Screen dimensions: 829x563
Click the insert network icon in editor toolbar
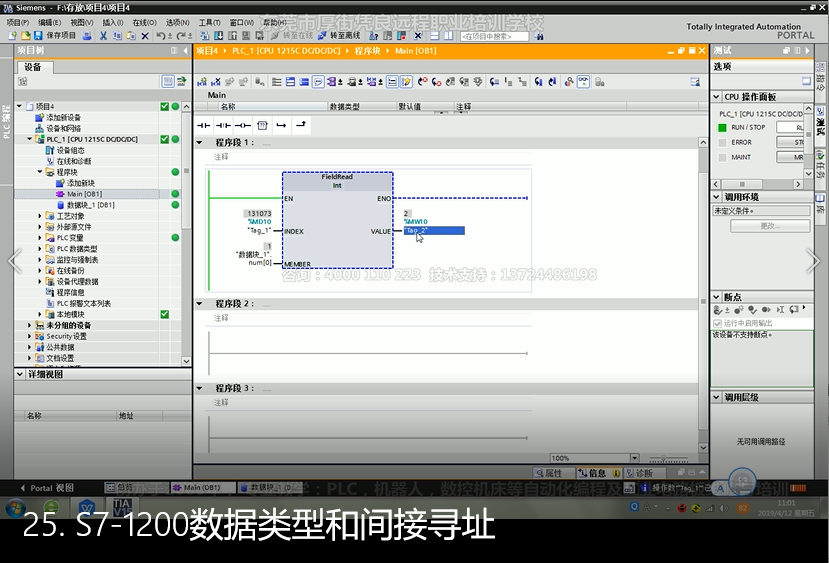pos(202,82)
